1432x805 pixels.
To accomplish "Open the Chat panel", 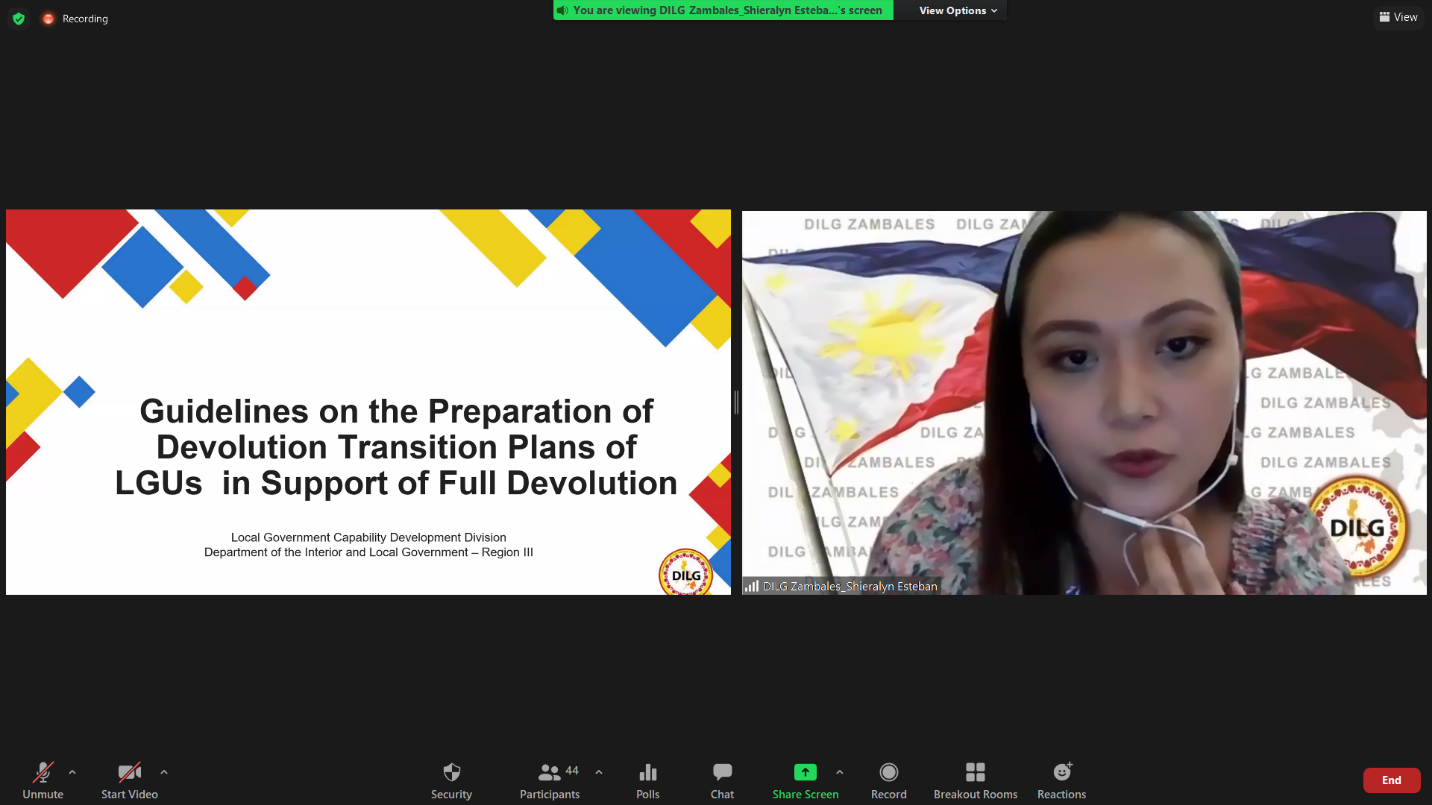I will click(722, 780).
